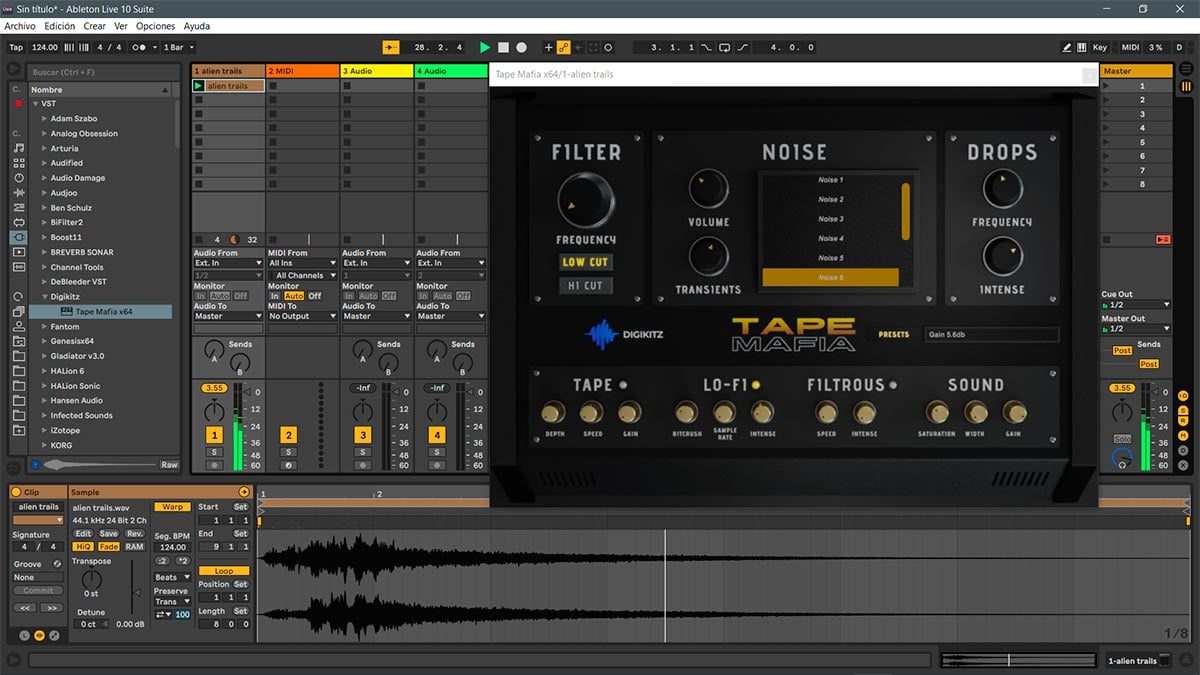Image resolution: width=1200 pixels, height=675 pixels.
Task: Toggle the loop switch in the transport
Action: tap(725, 47)
